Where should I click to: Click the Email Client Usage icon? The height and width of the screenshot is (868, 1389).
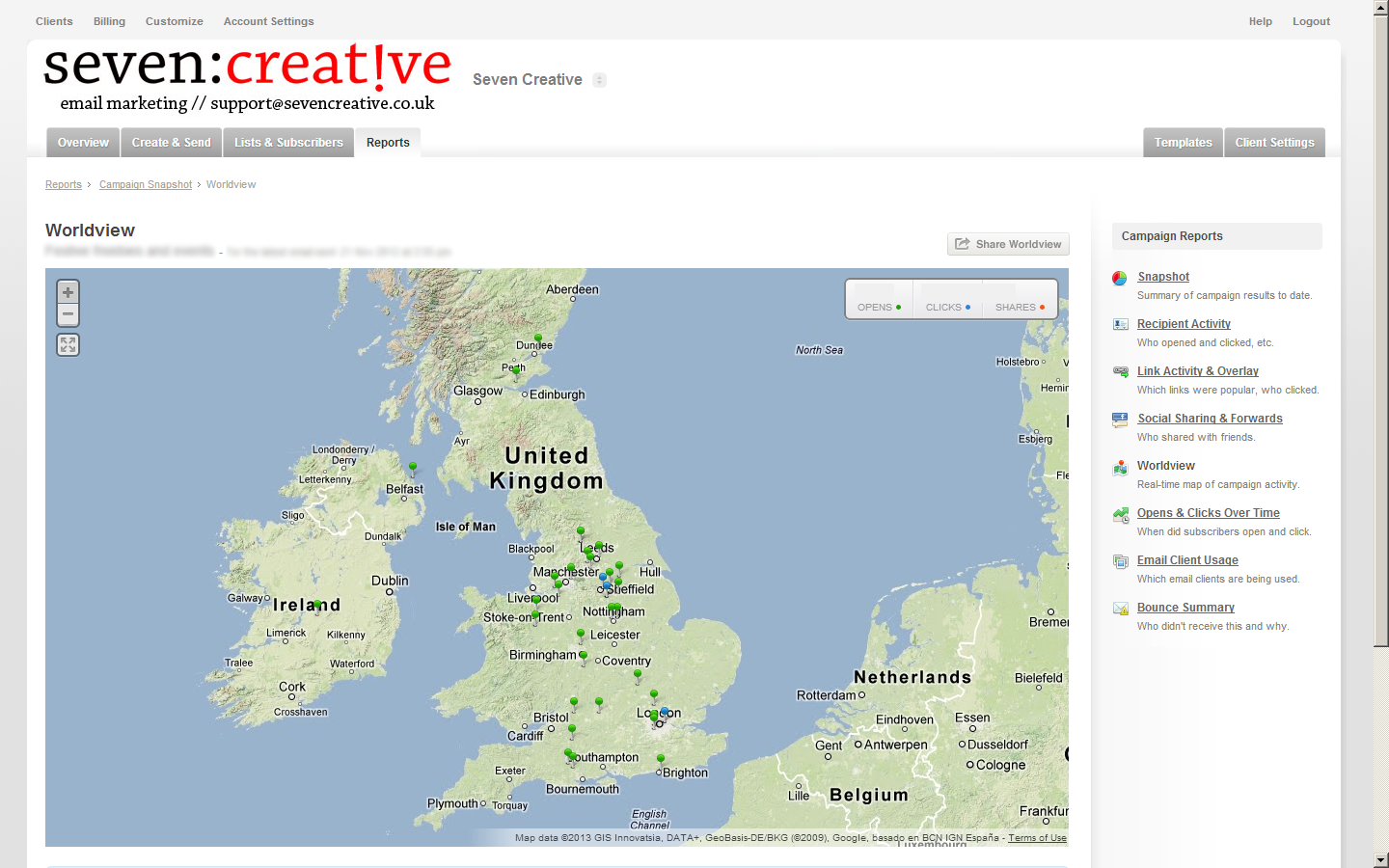pos(1120,561)
